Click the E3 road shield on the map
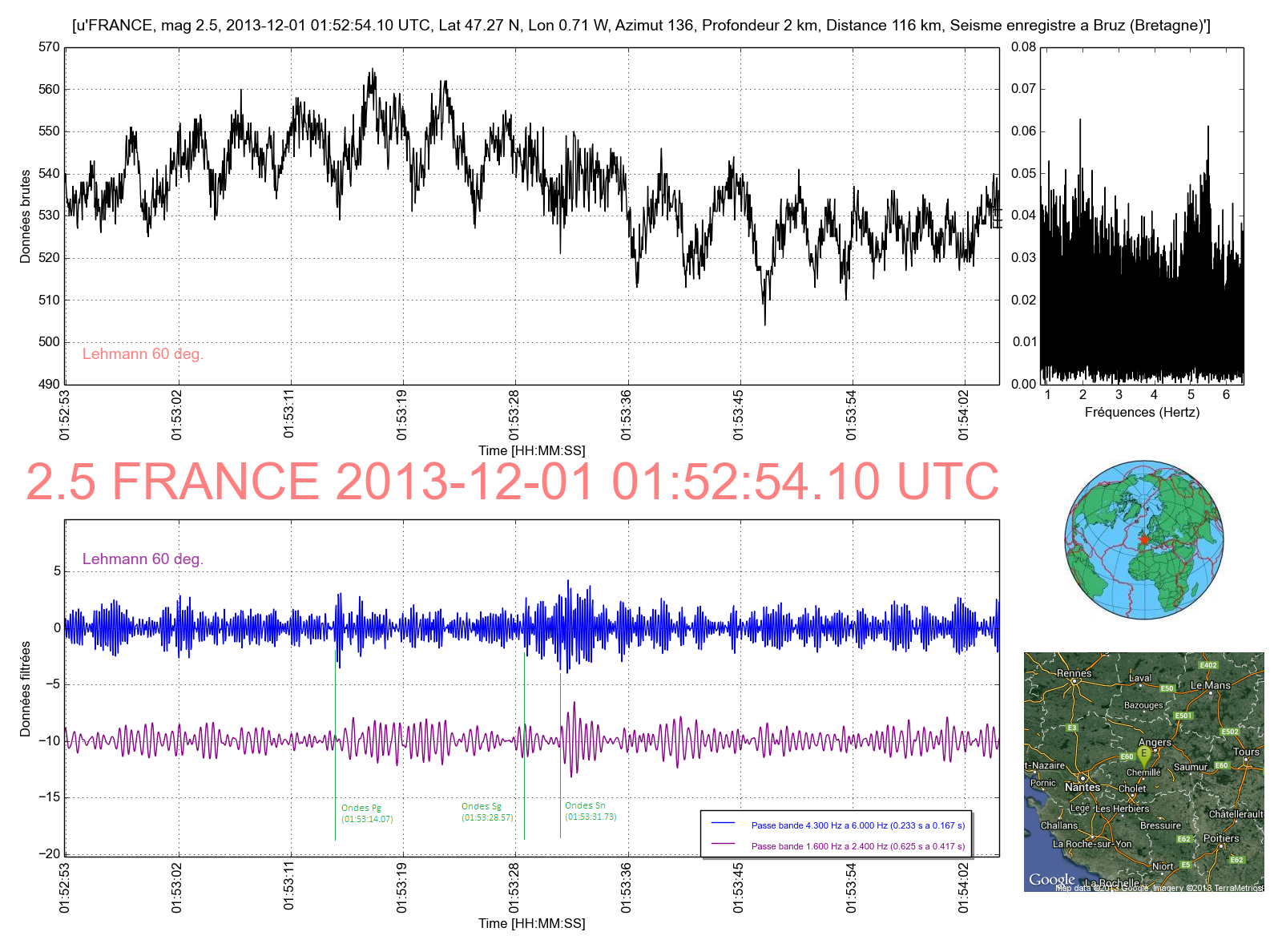The width and height of the screenshot is (1282, 952). click(x=1071, y=728)
